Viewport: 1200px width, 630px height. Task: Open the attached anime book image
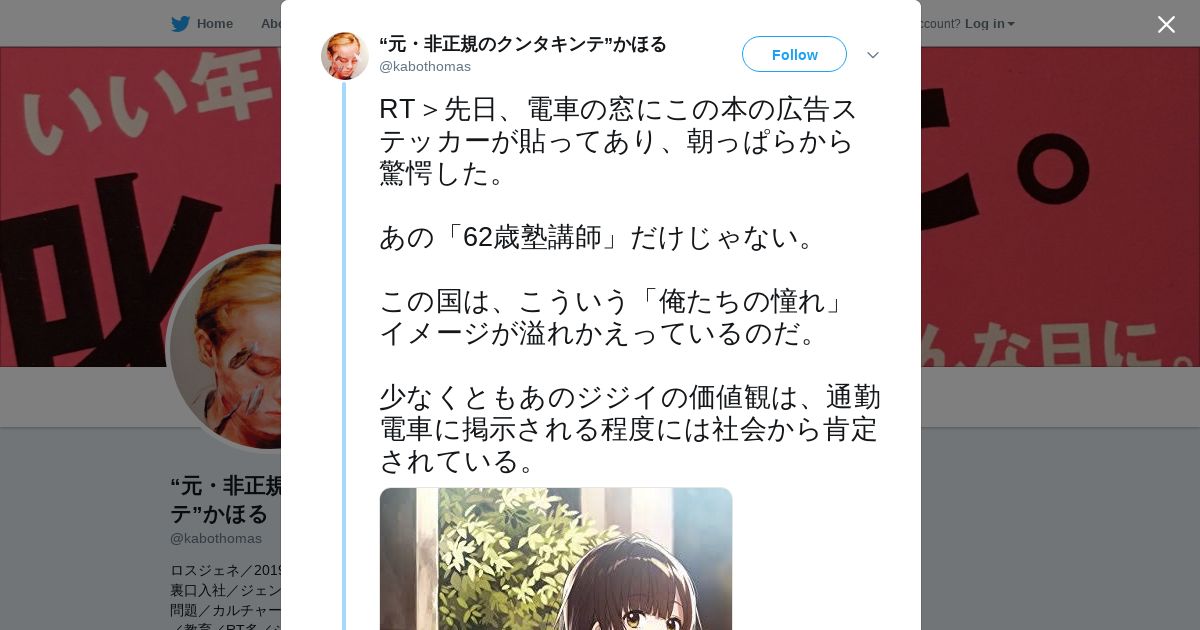556,558
